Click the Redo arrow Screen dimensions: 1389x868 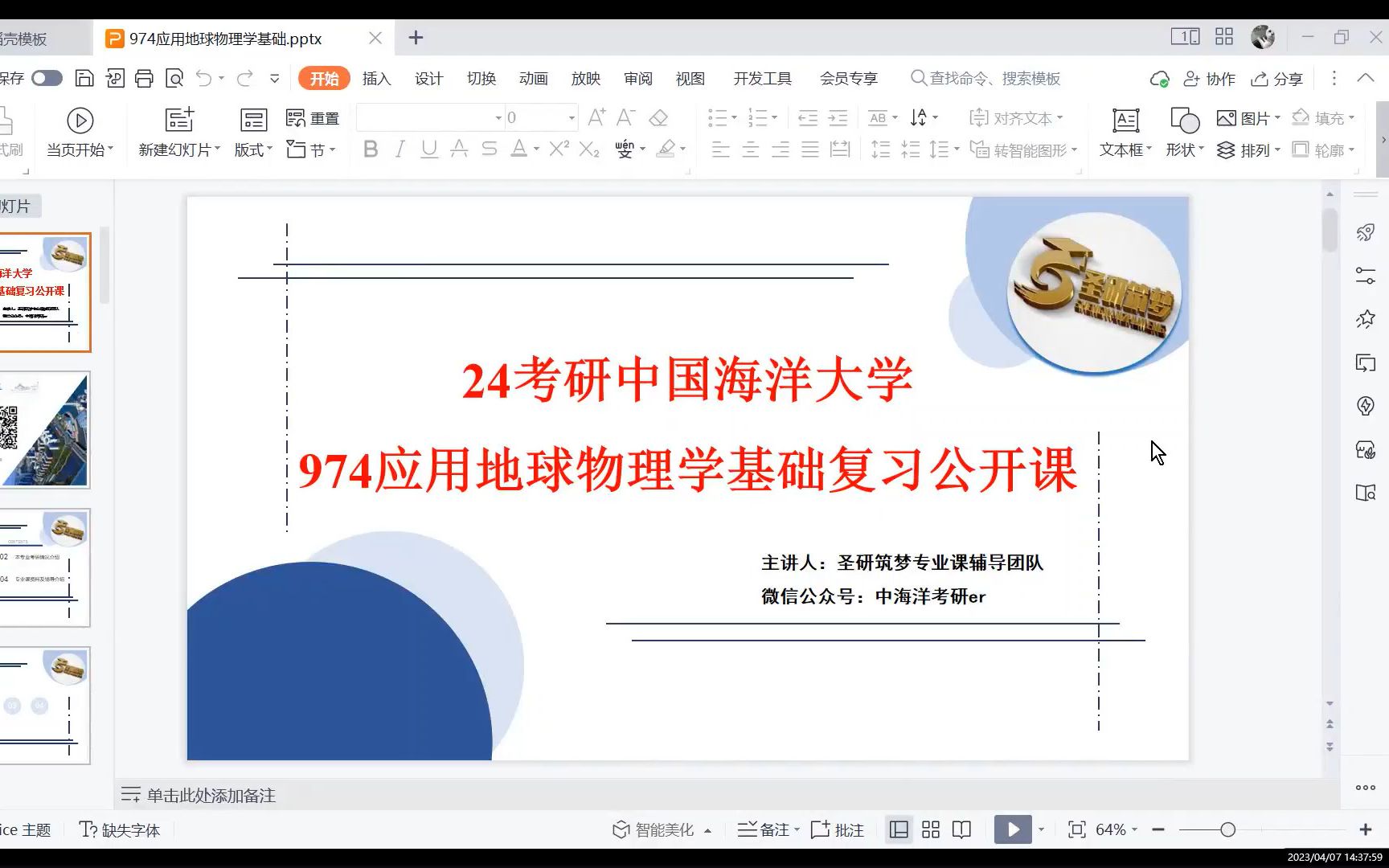pos(245,78)
